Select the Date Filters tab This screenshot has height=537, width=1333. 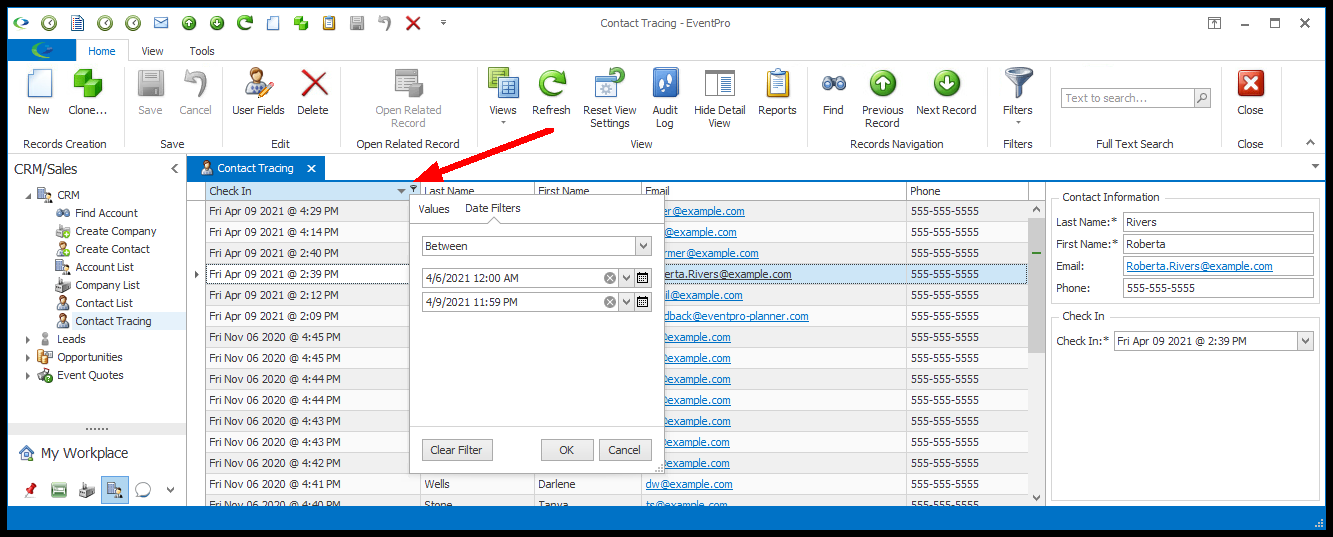pyautogui.click(x=493, y=209)
